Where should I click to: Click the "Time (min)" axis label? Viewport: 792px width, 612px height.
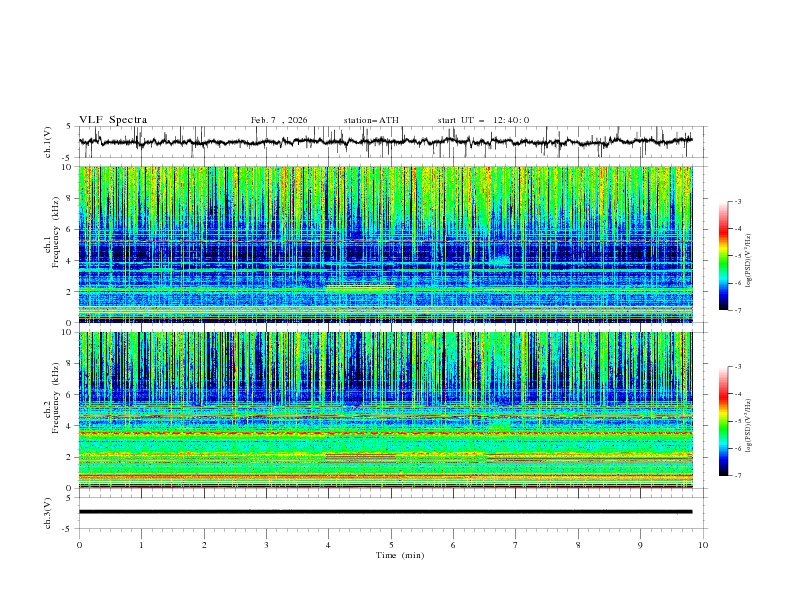[x=400, y=555]
